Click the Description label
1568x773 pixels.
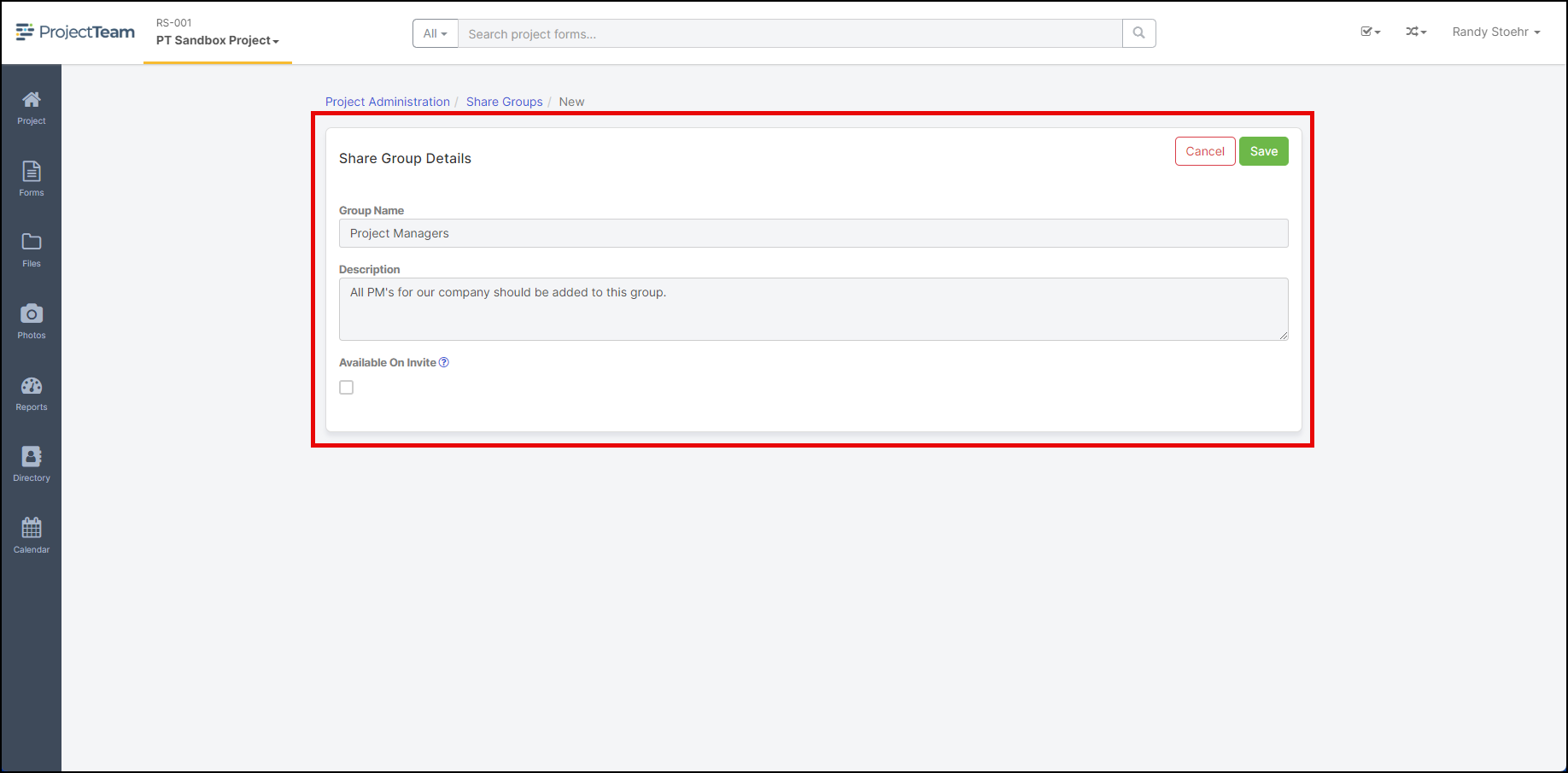(x=369, y=269)
